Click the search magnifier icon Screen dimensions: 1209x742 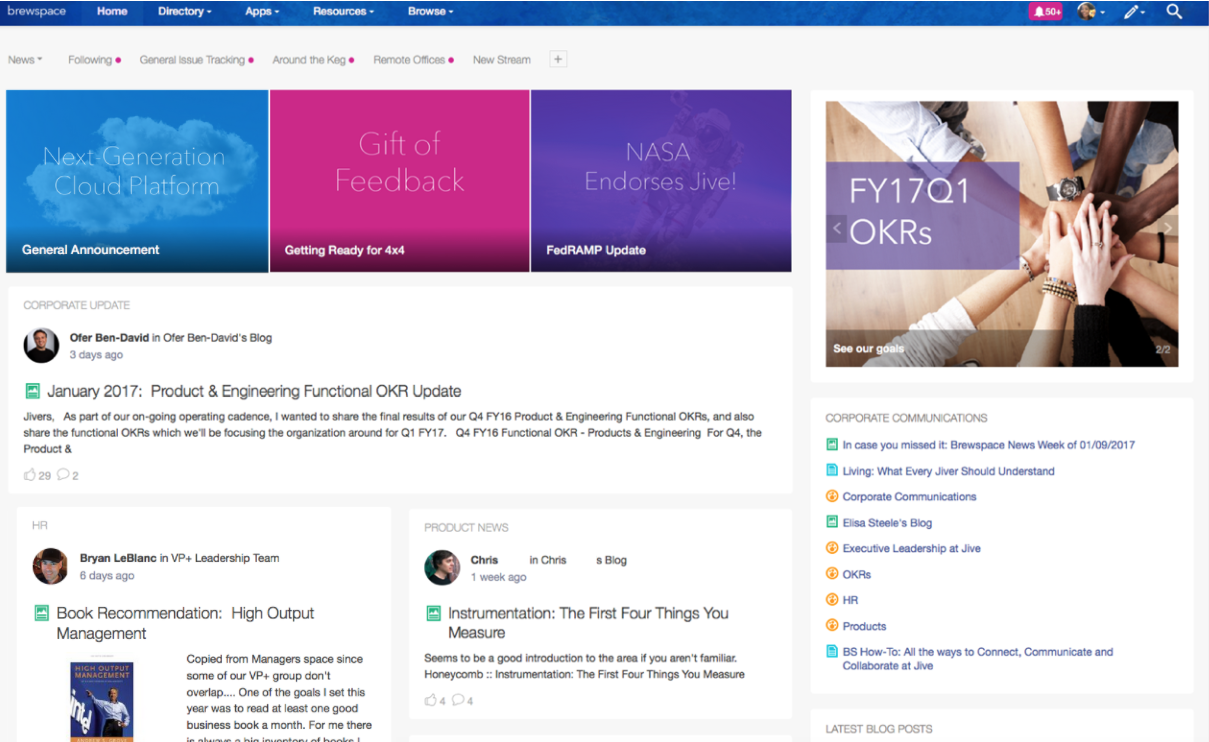pos(1174,12)
